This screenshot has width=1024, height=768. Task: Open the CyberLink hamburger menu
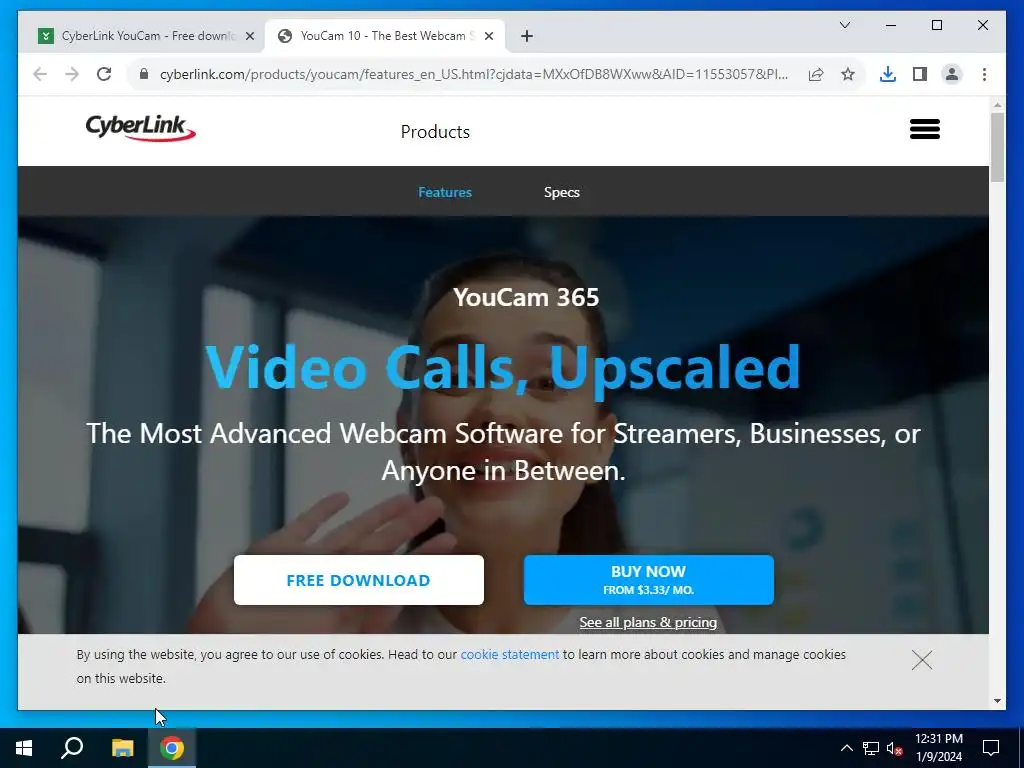[x=925, y=129]
